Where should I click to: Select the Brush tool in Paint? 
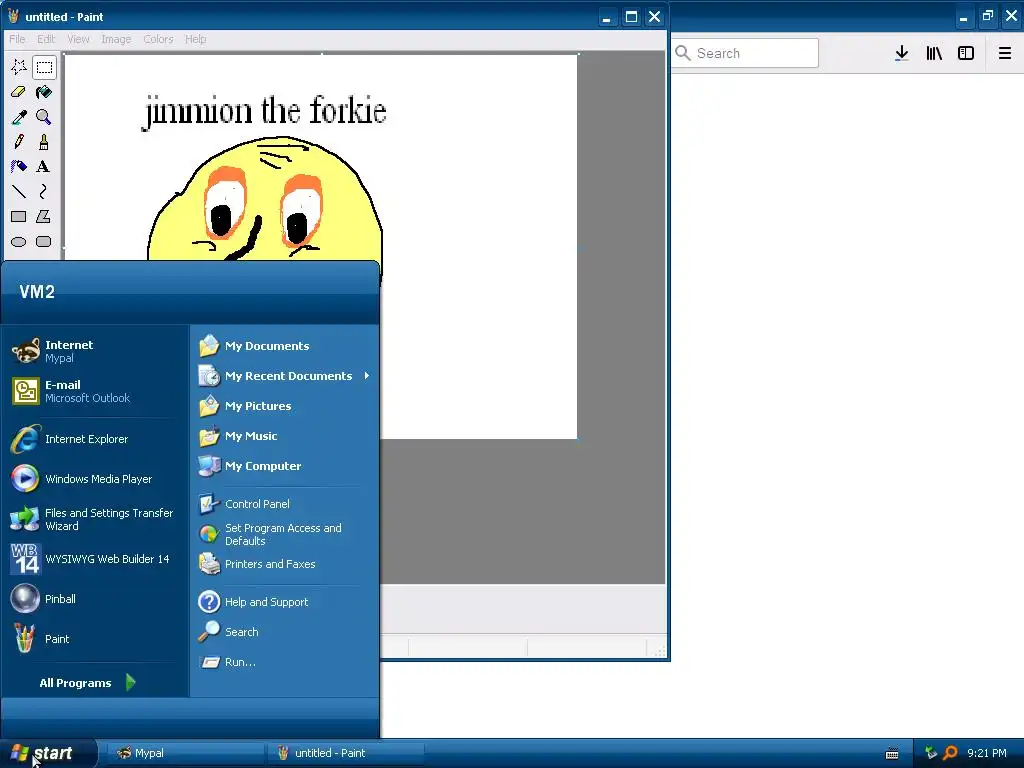(44, 142)
